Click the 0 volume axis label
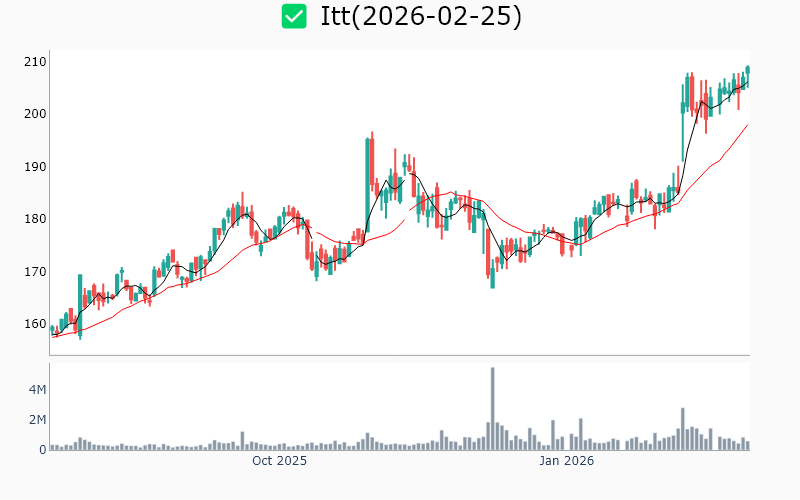 (x=43, y=450)
